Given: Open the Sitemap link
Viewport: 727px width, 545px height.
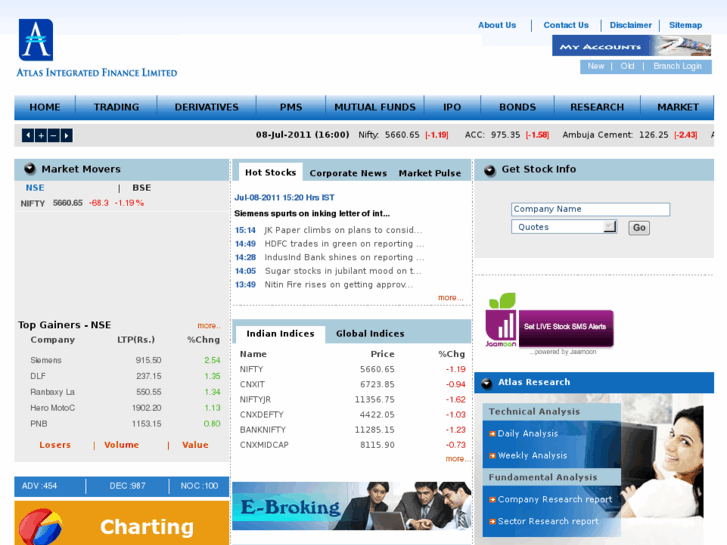Looking at the screenshot, I should [685, 25].
